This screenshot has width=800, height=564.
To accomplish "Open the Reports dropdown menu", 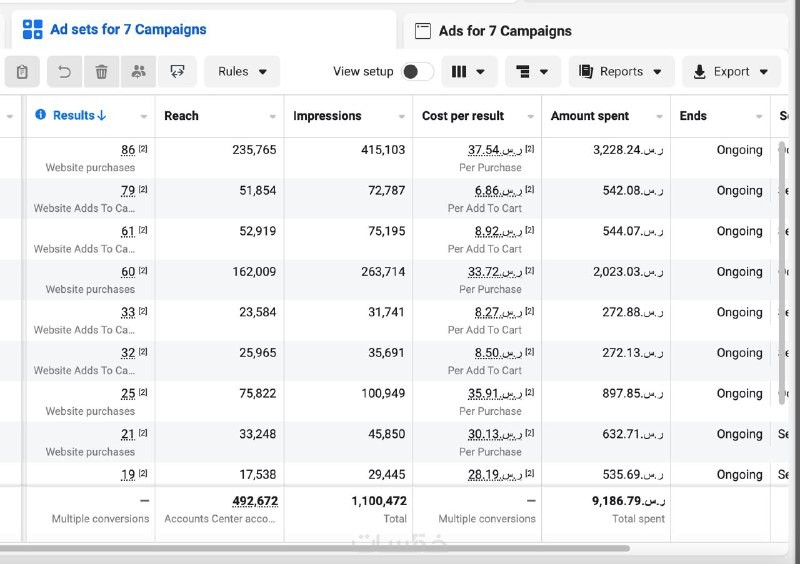I will click(x=620, y=72).
